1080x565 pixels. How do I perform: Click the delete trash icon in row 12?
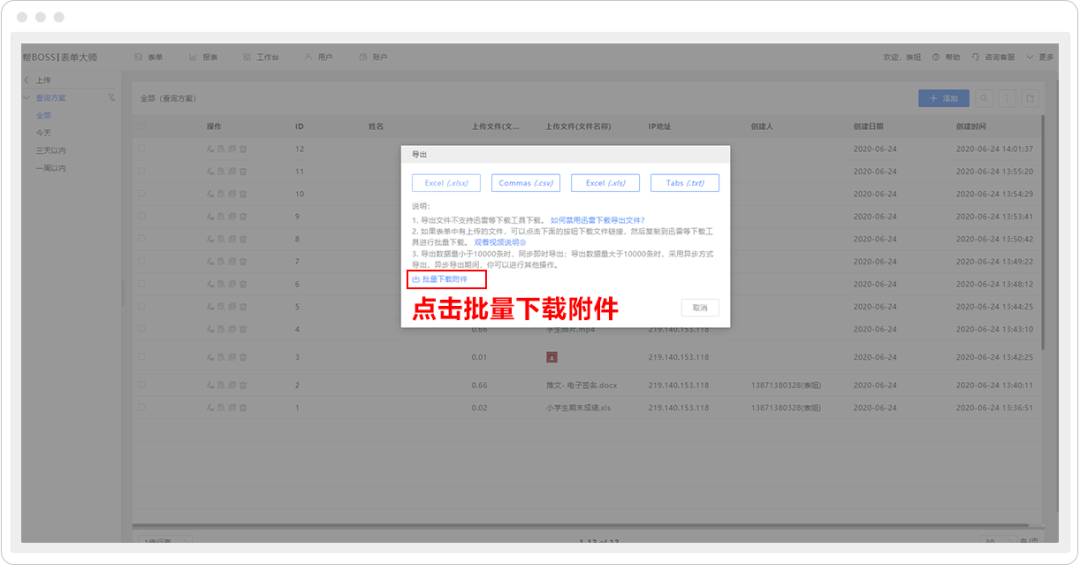point(243,149)
